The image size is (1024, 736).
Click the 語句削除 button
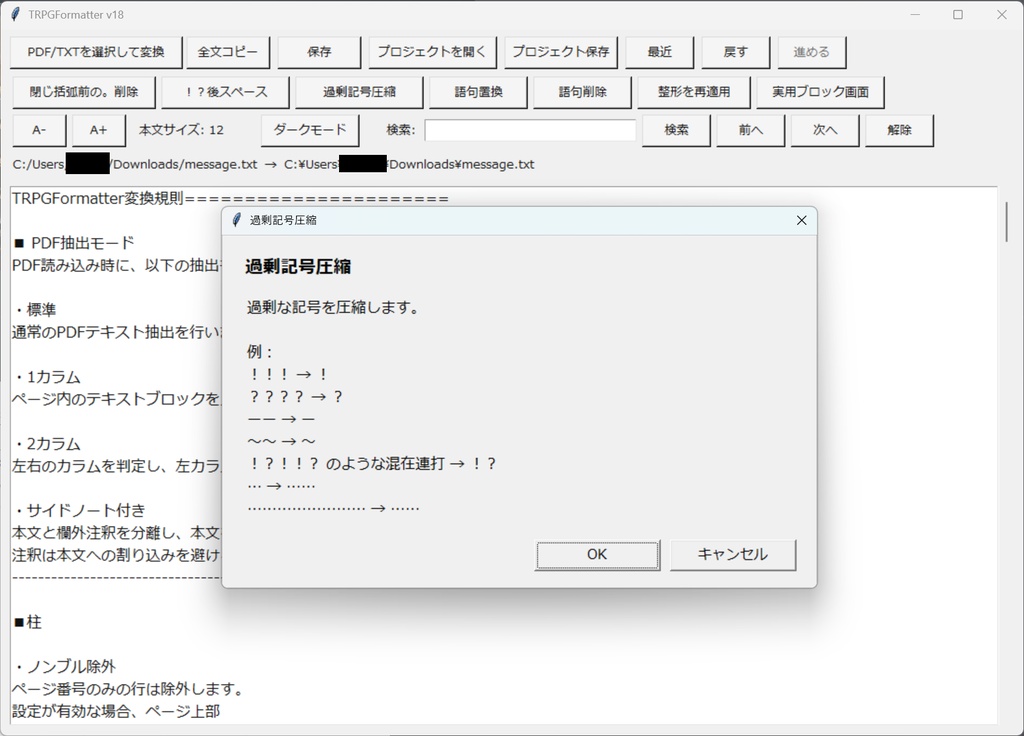click(583, 92)
